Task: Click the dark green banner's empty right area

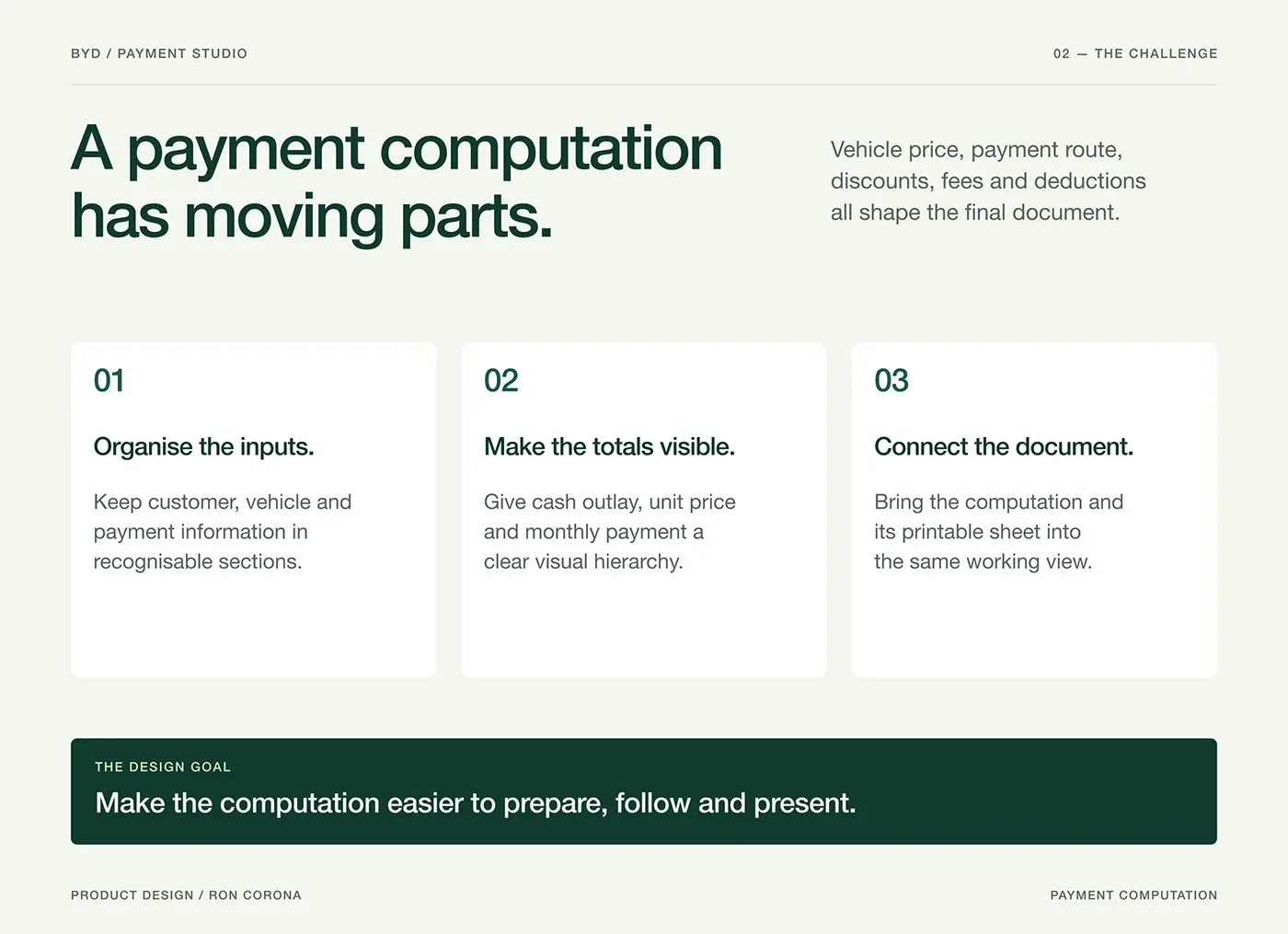Action: [1040, 791]
